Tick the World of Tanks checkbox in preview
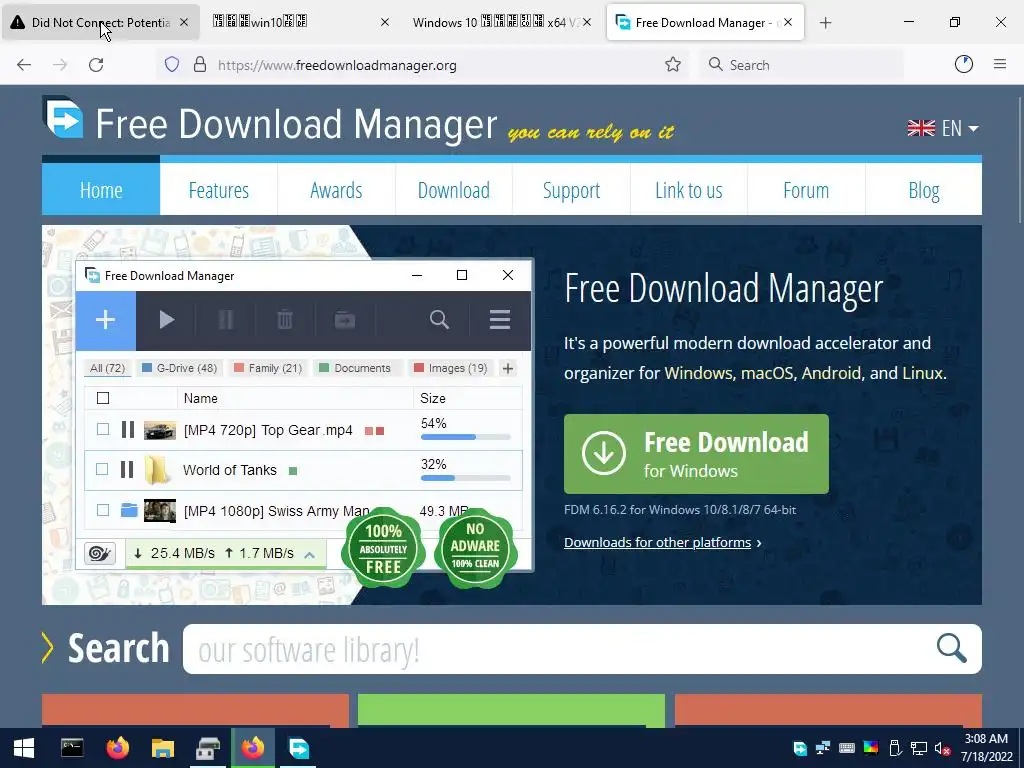The width and height of the screenshot is (1024, 768). [x=102, y=470]
